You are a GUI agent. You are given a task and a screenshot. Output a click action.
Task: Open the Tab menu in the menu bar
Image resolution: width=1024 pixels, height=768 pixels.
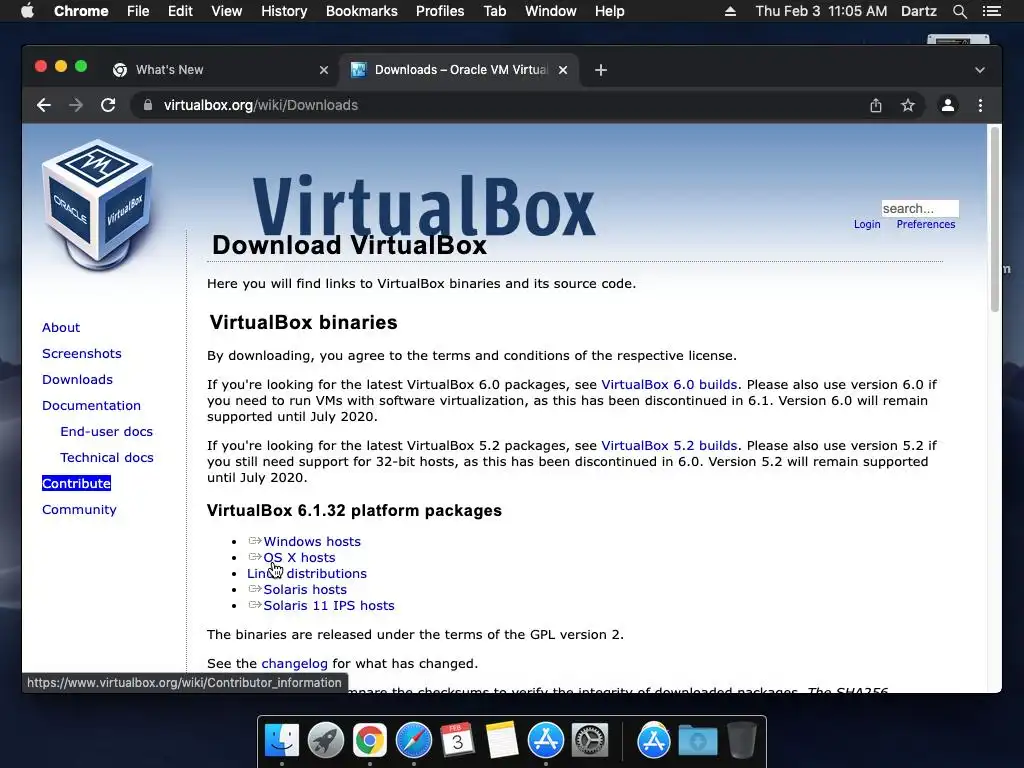click(494, 11)
